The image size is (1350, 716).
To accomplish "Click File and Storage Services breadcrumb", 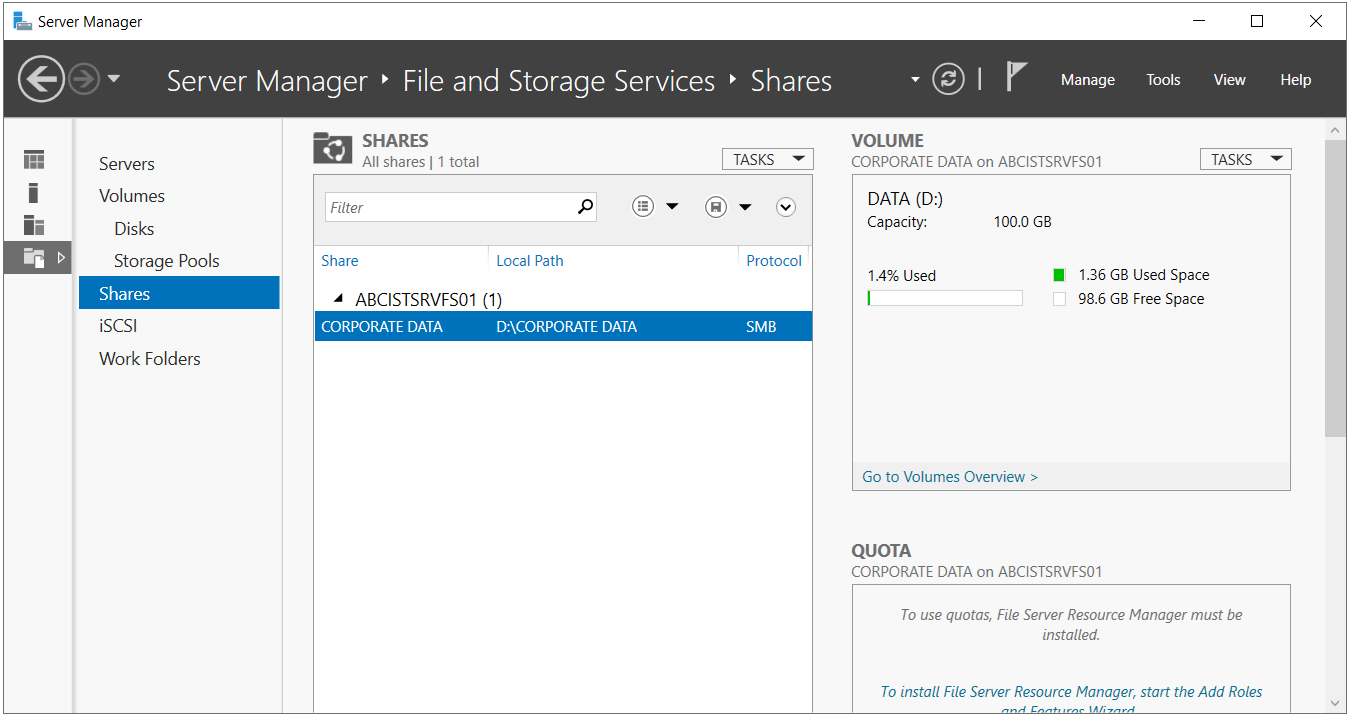I will pyautogui.click(x=559, y=81).
